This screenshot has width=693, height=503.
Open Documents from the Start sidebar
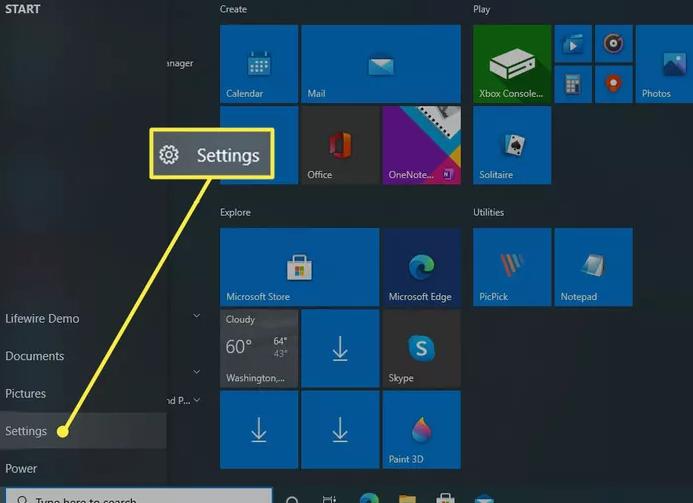35,356
